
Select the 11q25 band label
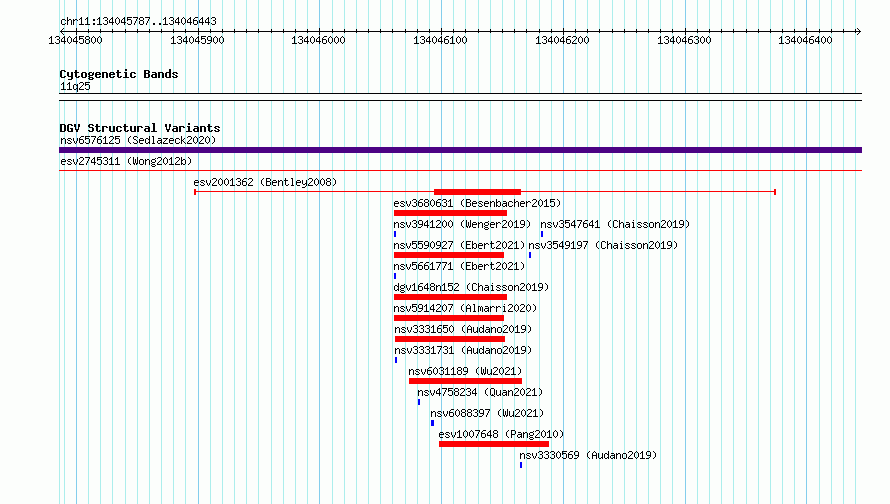(75, 86)
